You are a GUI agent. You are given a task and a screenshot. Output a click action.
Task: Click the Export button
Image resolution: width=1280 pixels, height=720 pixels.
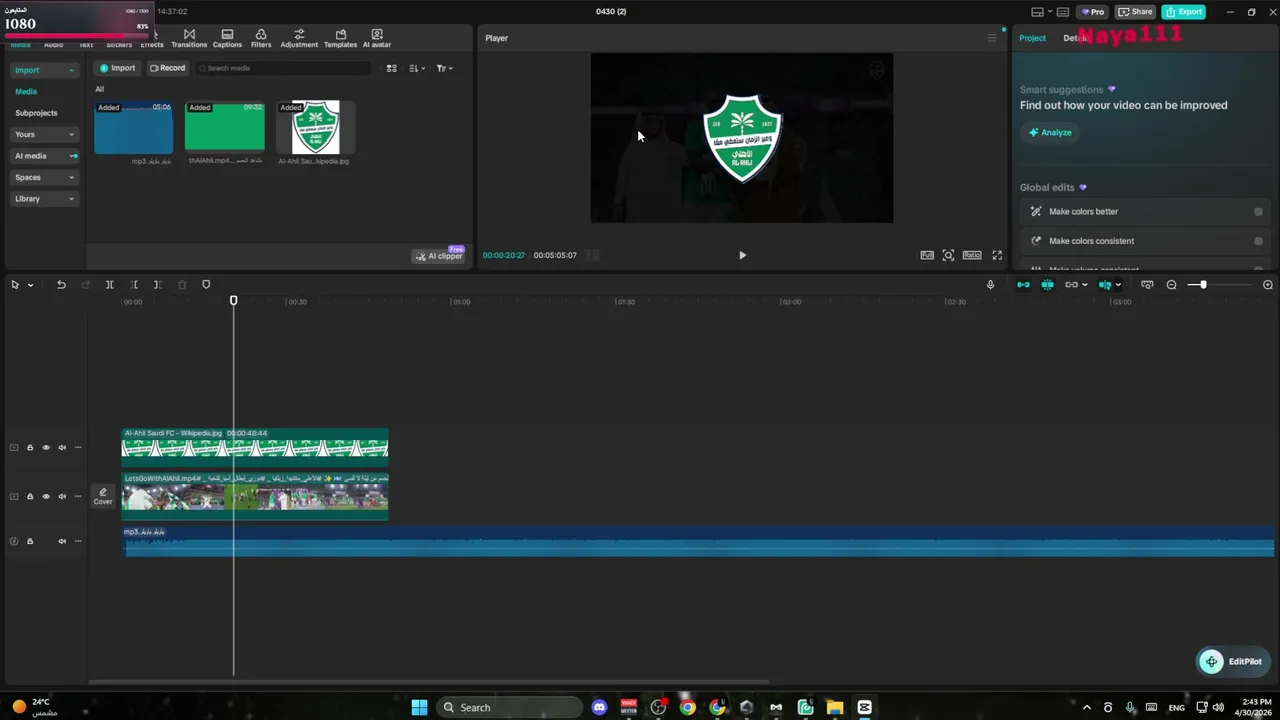[x=1184, y=12]
